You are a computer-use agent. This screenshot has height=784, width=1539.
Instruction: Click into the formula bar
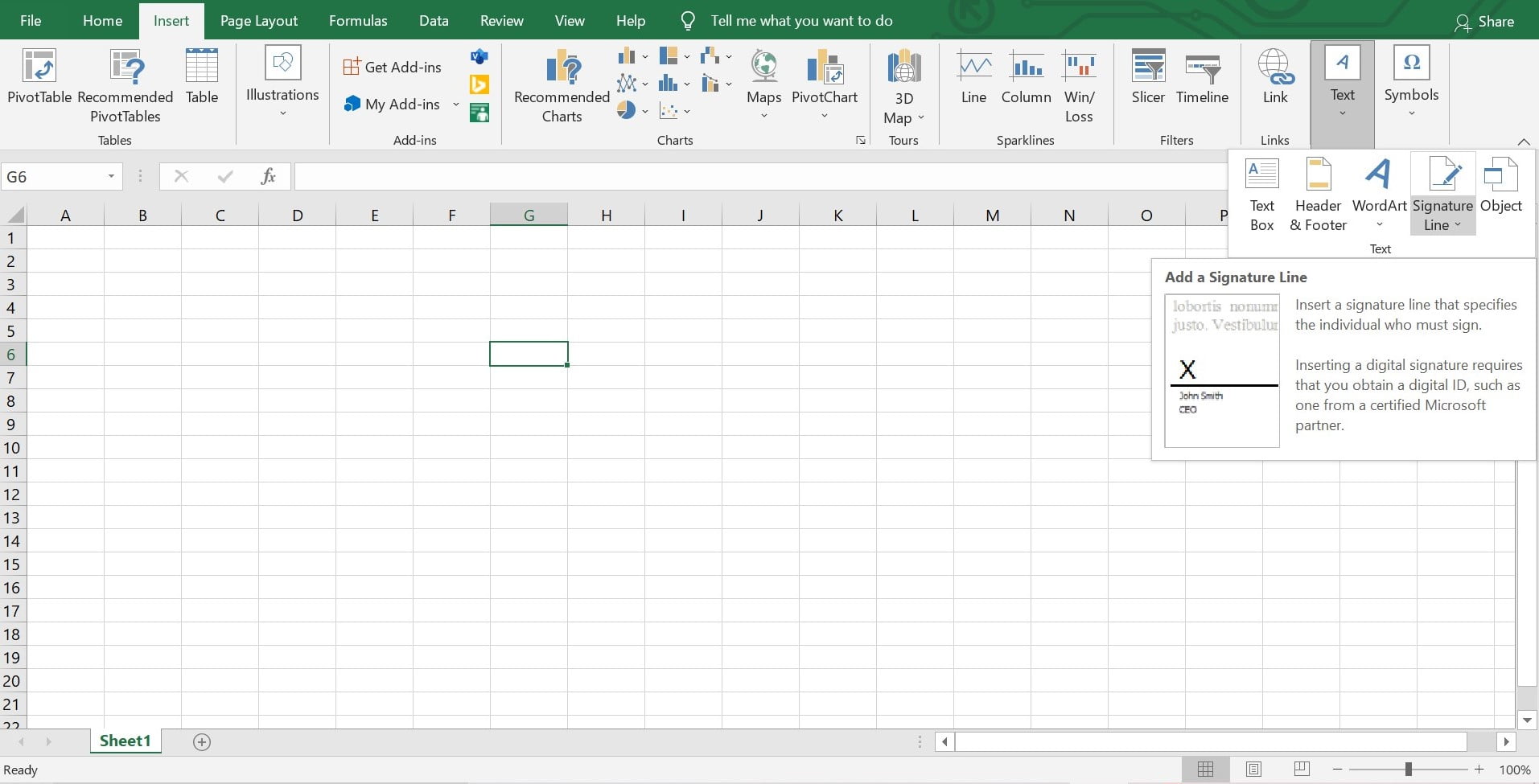point(759,176)
